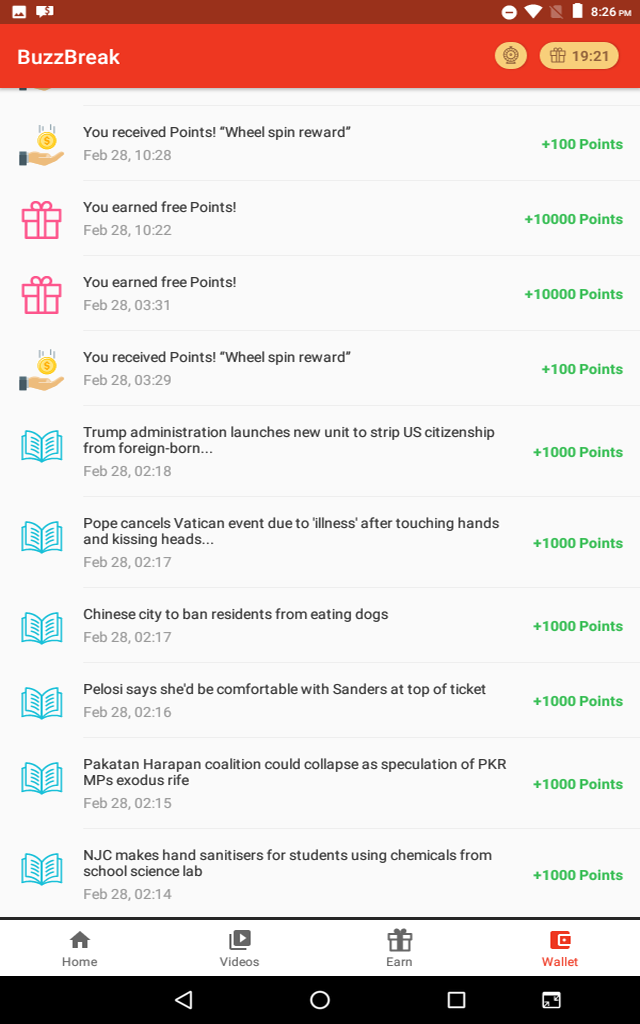Tap the spin wheel icon in header
The image size is (640, 1024).
tap(511, 56)
